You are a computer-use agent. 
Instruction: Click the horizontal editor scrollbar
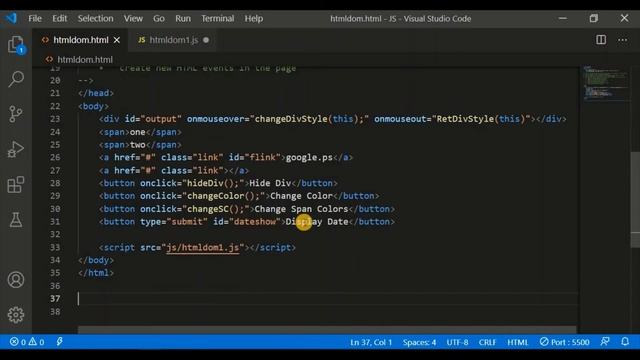tap(327, 330)
